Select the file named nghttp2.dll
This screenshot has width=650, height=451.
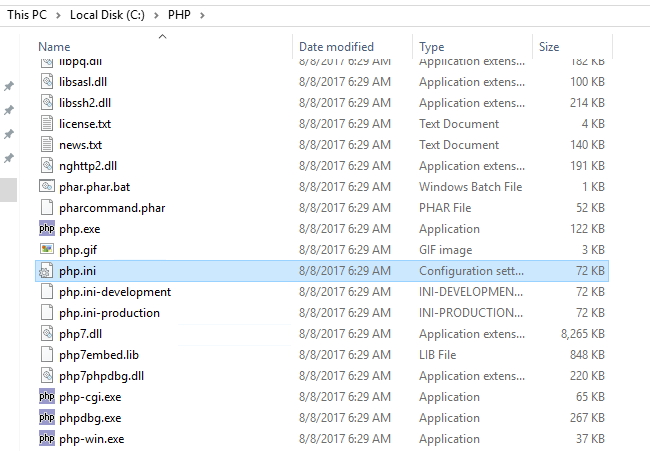(88, 165)
